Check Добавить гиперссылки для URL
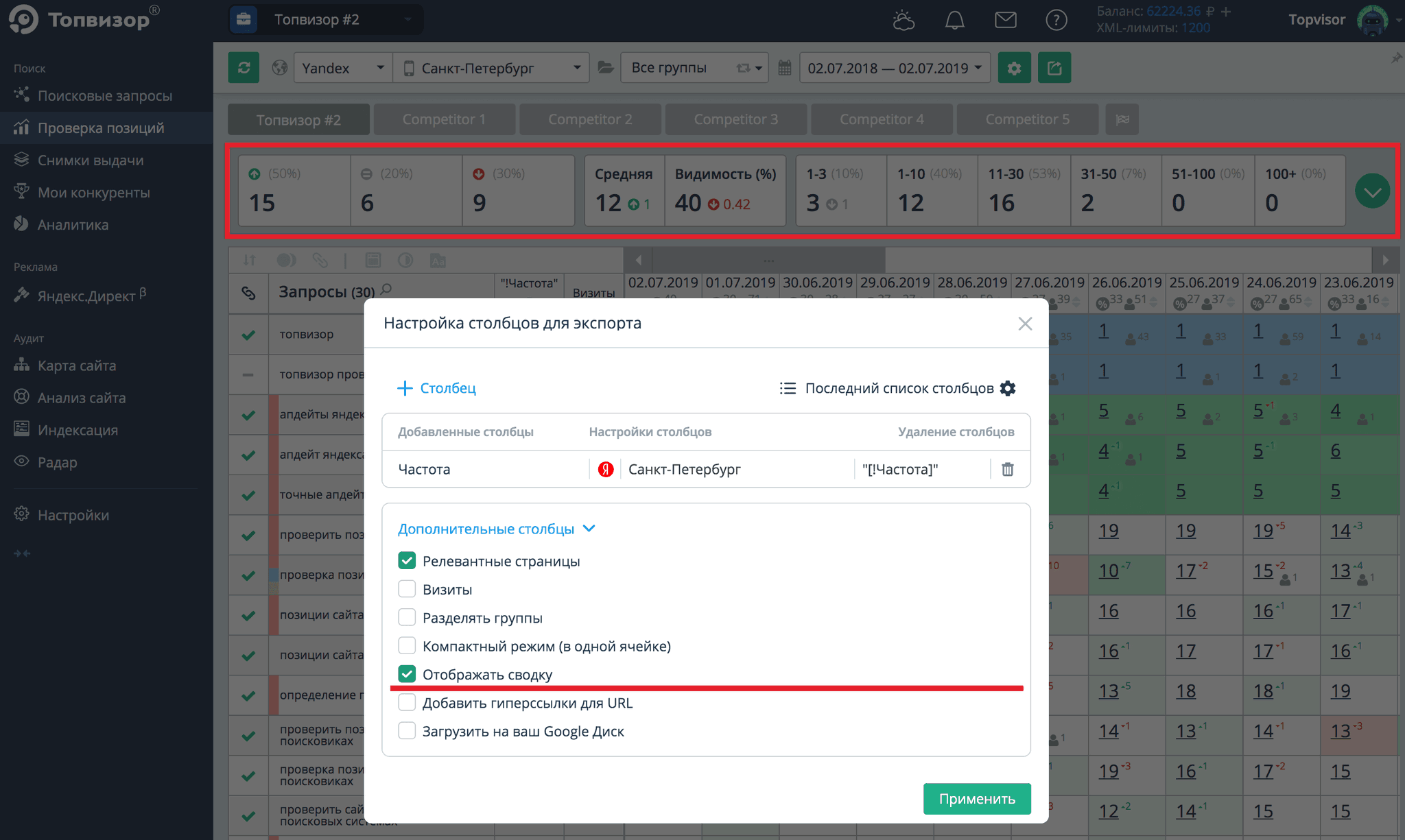 pos(407,703)
